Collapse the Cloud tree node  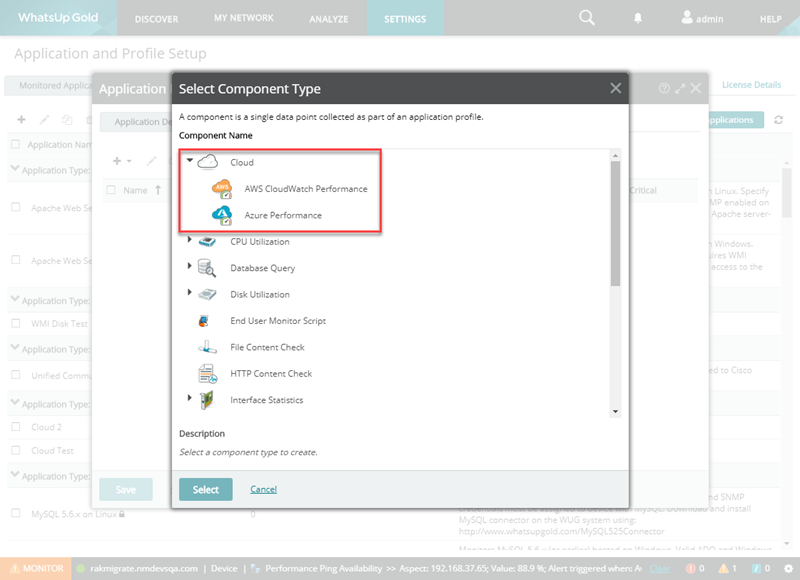tap(189, 161)
